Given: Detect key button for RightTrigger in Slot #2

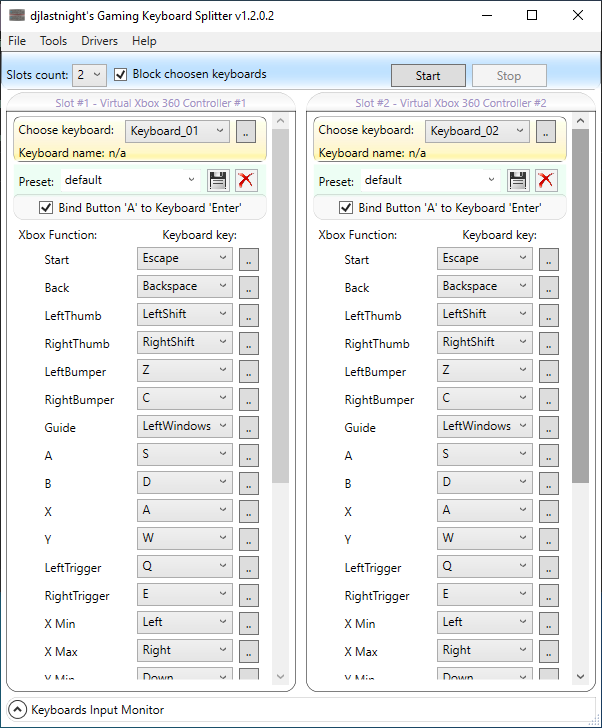Looking at the screenshot, I should pyautogui.click(x=549, y=595).
